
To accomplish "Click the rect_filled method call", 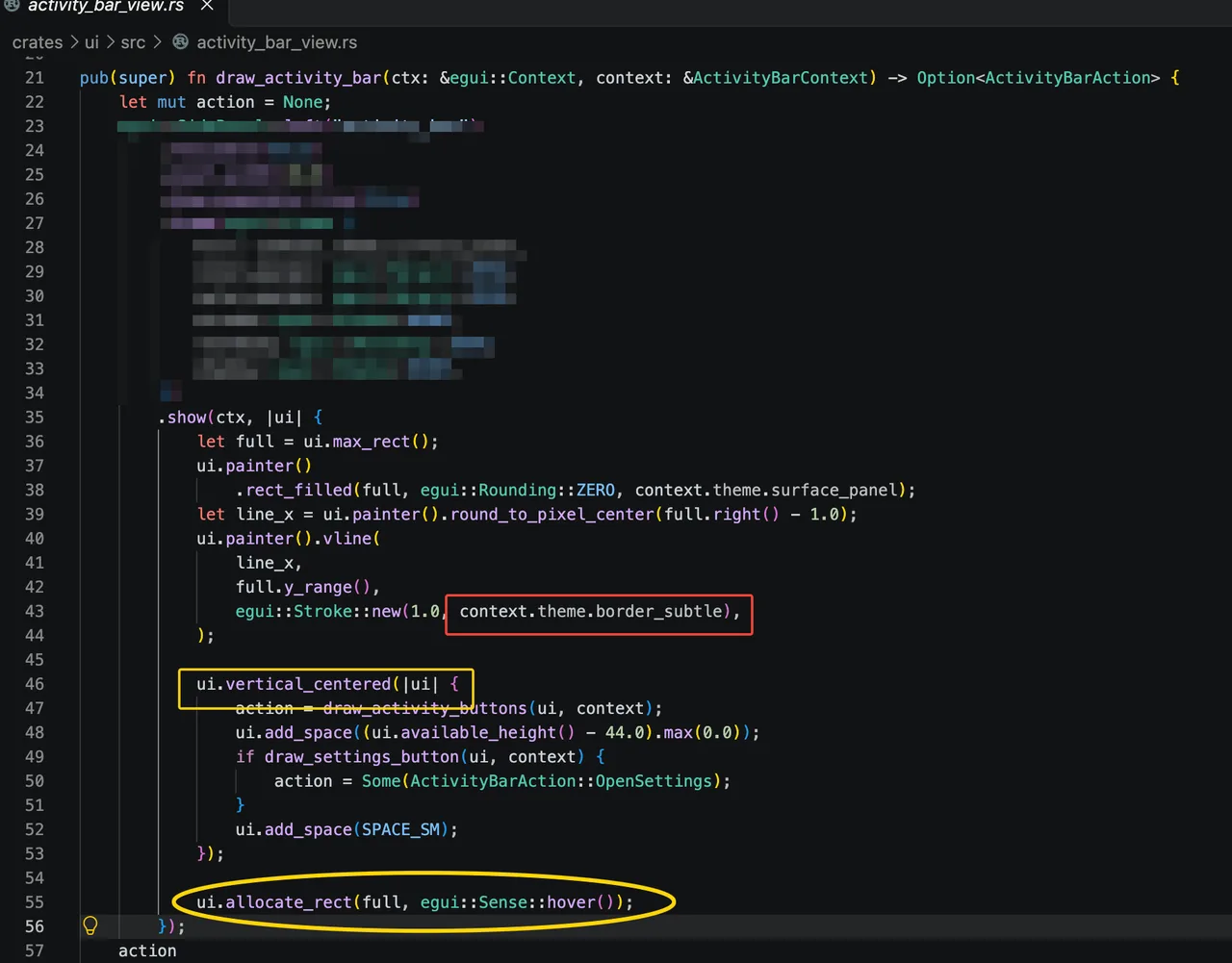I will coord(298,490).
